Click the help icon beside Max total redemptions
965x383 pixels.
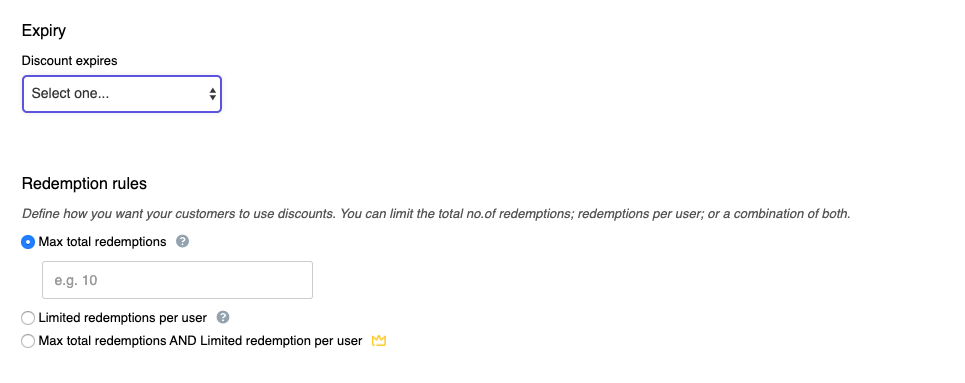pyautogui.click(x=182, y=241)
